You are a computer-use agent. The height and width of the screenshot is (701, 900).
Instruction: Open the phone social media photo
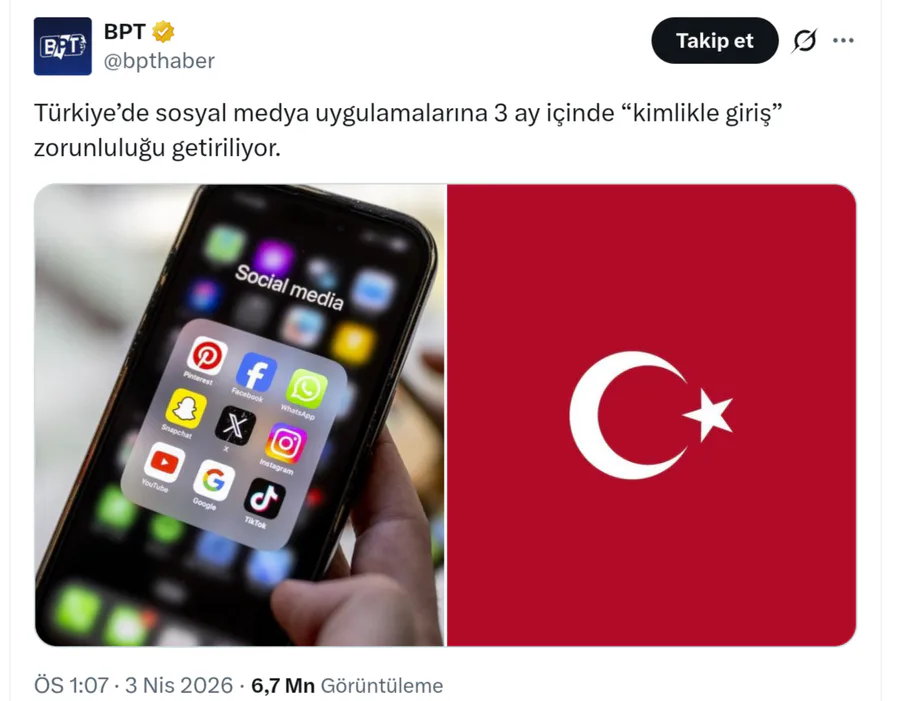point(239,415)
